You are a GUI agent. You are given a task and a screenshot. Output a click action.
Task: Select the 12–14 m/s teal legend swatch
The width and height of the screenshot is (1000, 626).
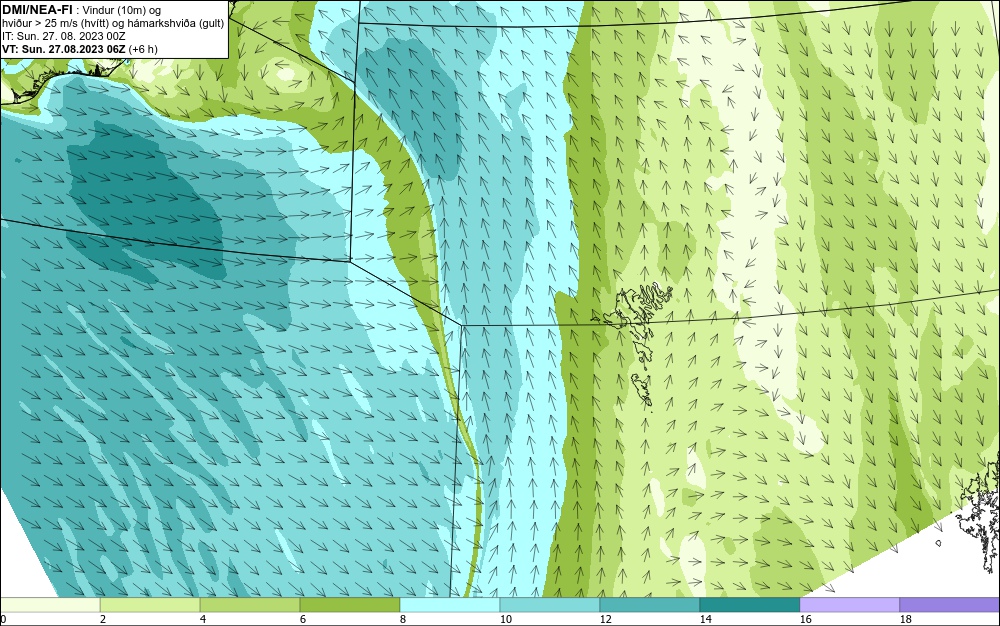point(649,604)
